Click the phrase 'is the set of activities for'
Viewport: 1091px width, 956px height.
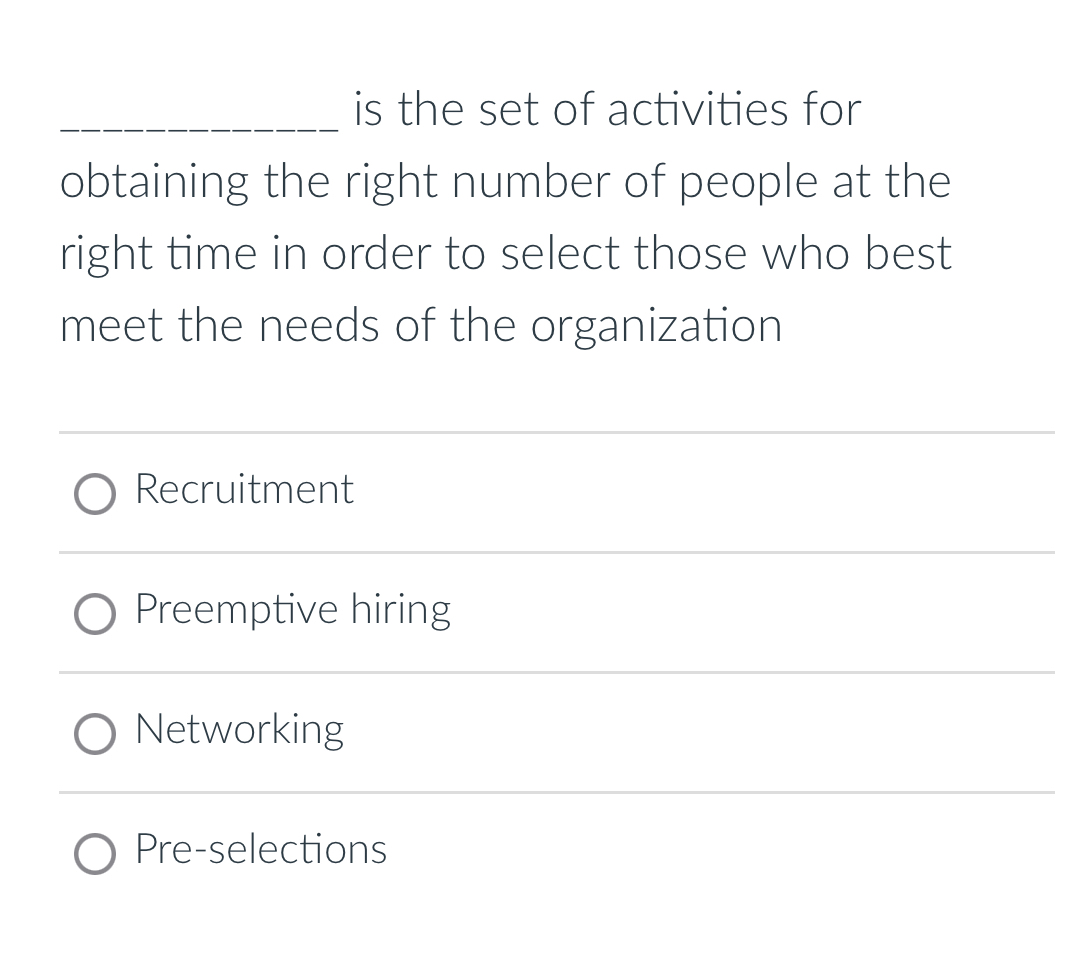click(607, 109)
